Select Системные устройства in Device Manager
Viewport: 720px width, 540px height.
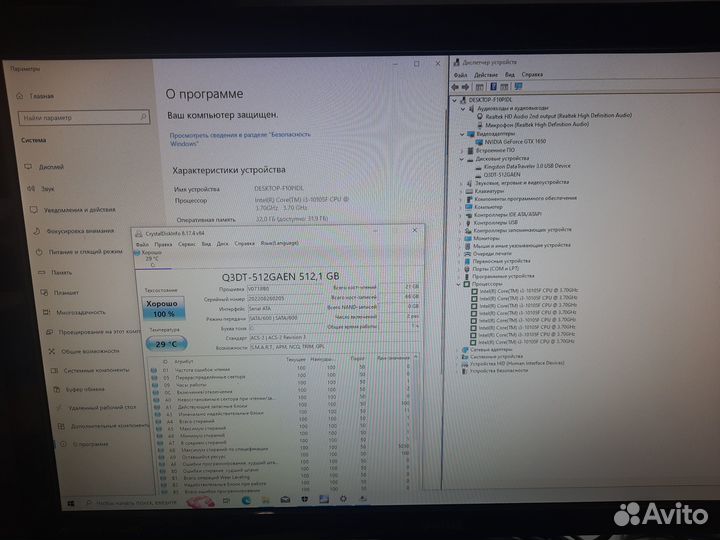[x=496, y=356]
